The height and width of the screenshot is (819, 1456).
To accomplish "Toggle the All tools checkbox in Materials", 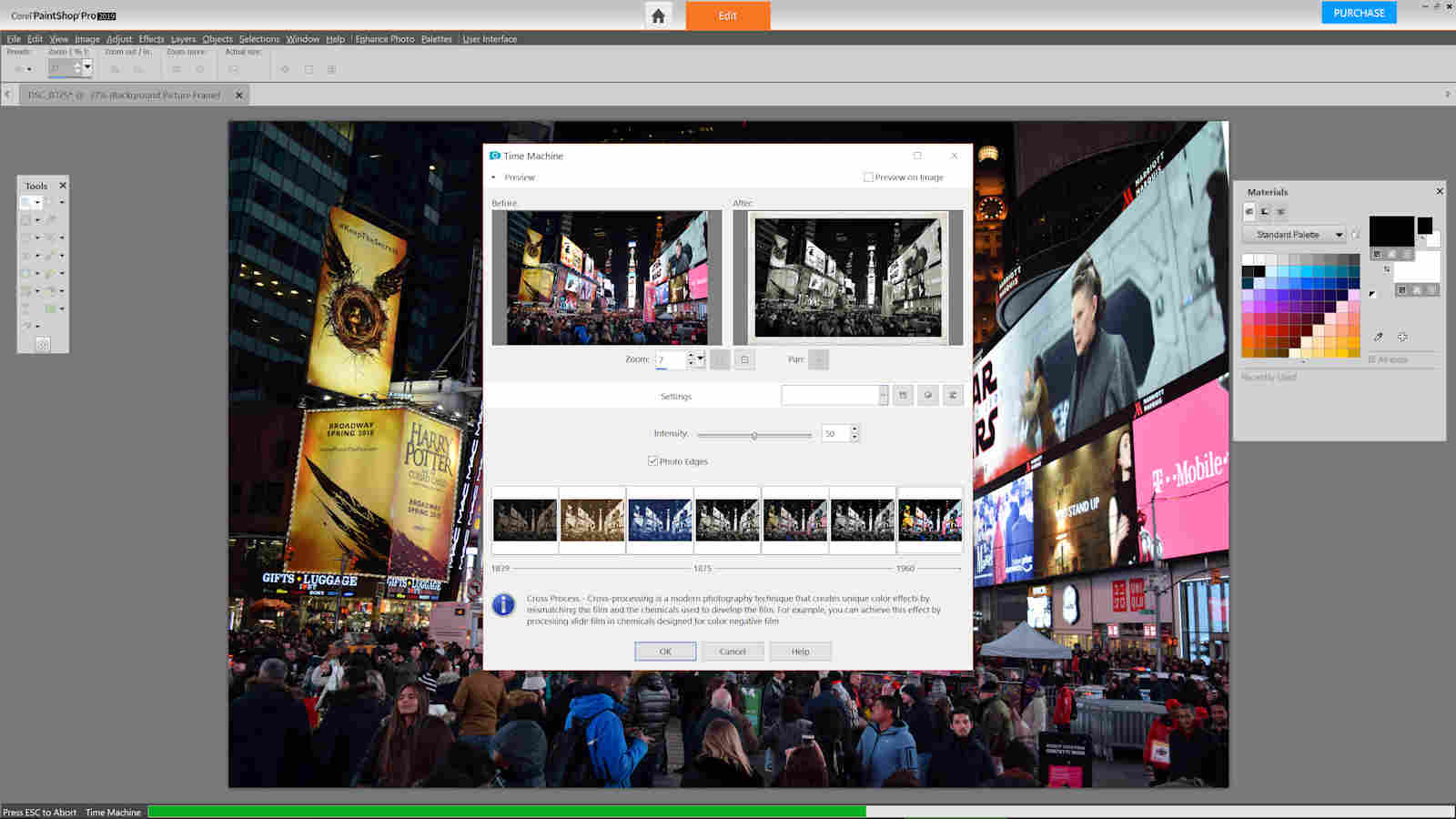I will (x=1371, y=359).
